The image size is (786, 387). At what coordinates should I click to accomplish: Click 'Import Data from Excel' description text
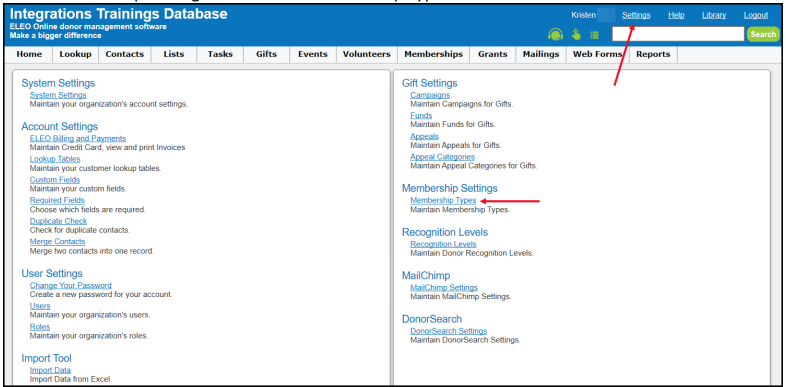pyautogui.click(x=70, y=379)
